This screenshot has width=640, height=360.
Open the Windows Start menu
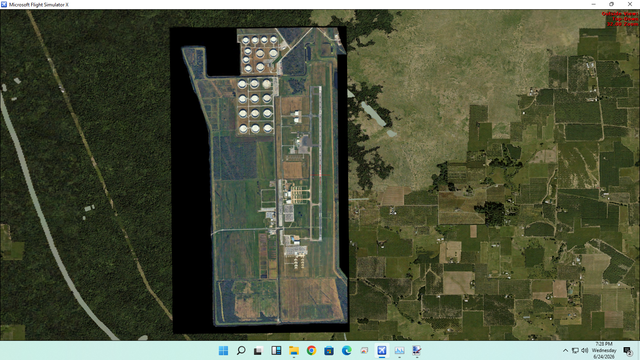pyautogui.click(x=223, y=351)
